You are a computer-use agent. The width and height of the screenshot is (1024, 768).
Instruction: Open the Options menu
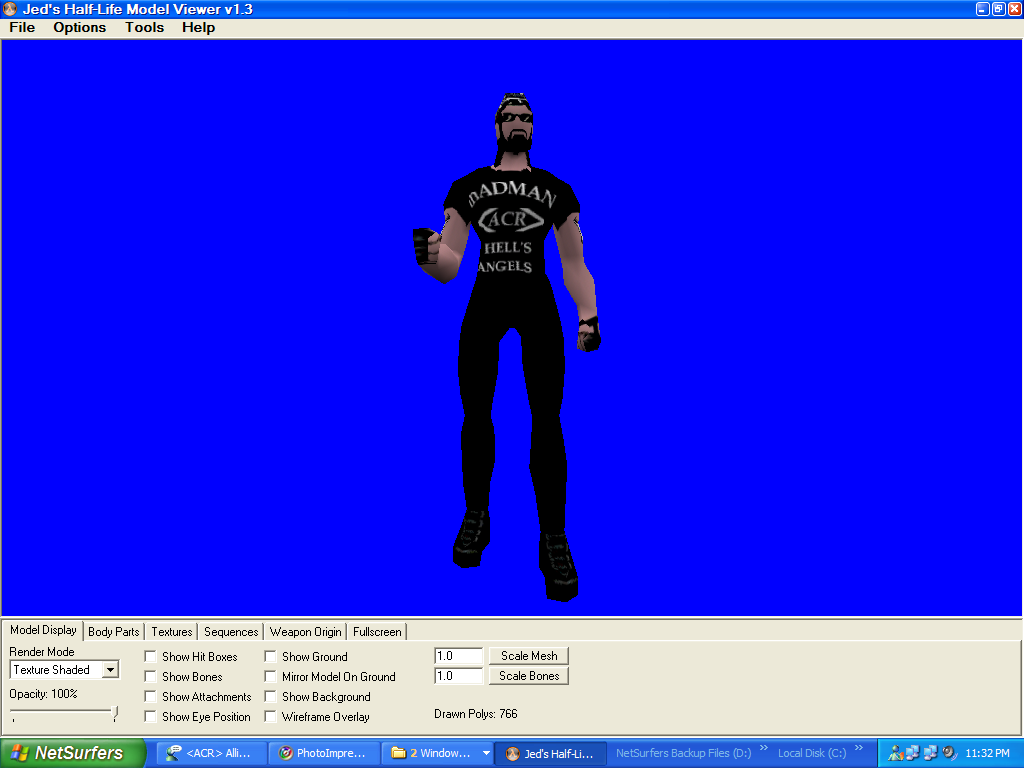(x=80, y=27)
